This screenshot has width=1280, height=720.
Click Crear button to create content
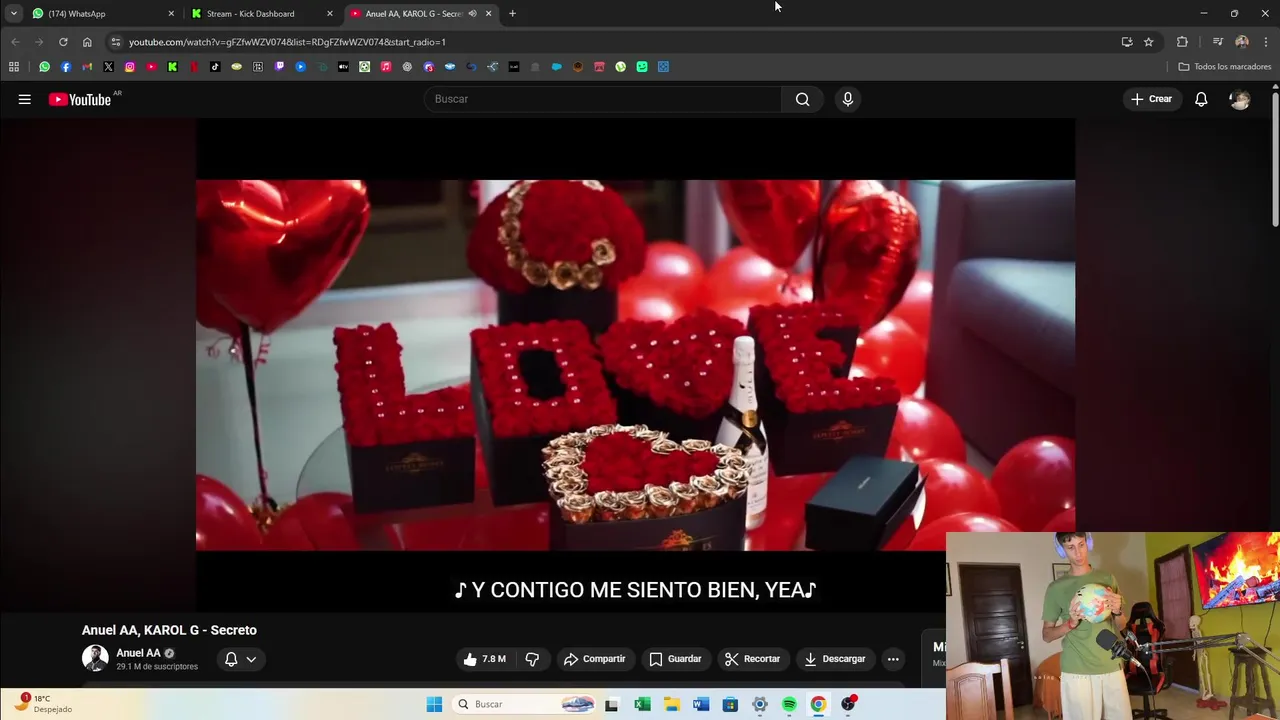[1151, 99]
